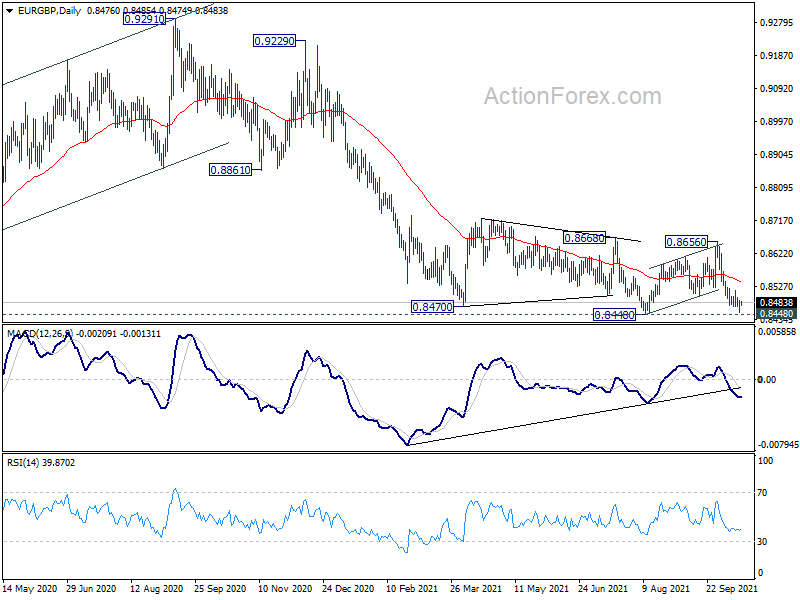The width and height of the screenshot is (800, 600).
Task: Click the 12 Aug 2020 date label
Action: coord(157,588)
